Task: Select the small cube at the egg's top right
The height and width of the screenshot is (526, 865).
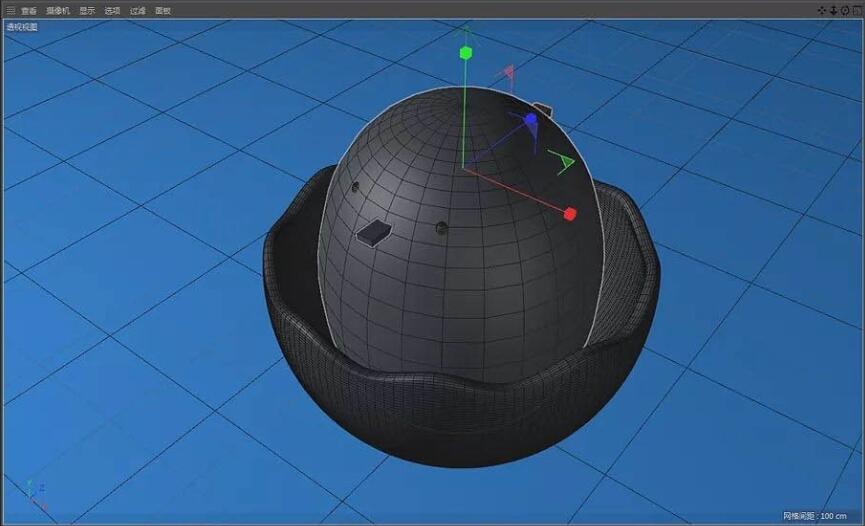Action: (x=543, y=110)
